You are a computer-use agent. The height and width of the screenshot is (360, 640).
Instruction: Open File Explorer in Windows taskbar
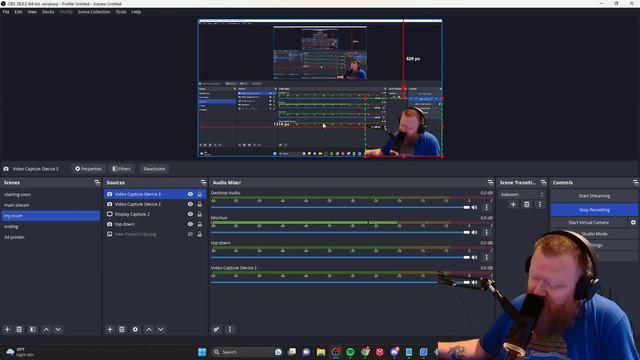click(321, 352)
